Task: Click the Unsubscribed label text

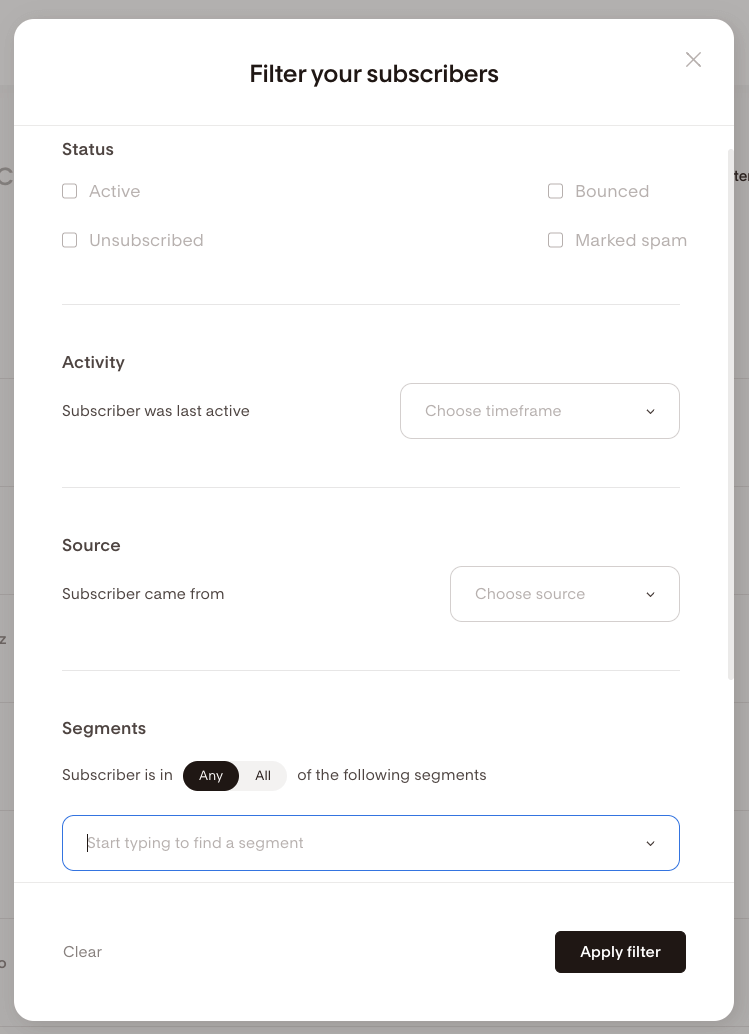Action: [x=146, y=240]
